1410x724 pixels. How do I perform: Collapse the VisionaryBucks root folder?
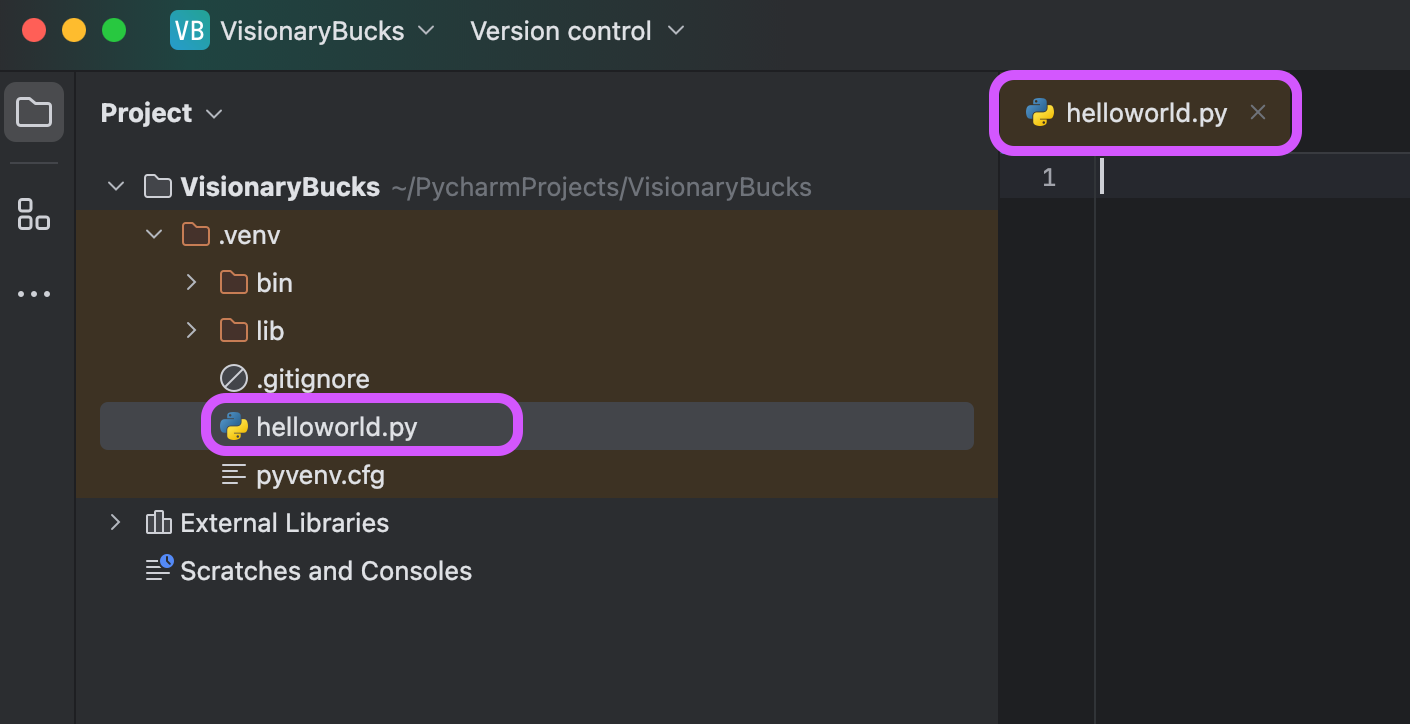click(x=116, y=187)
